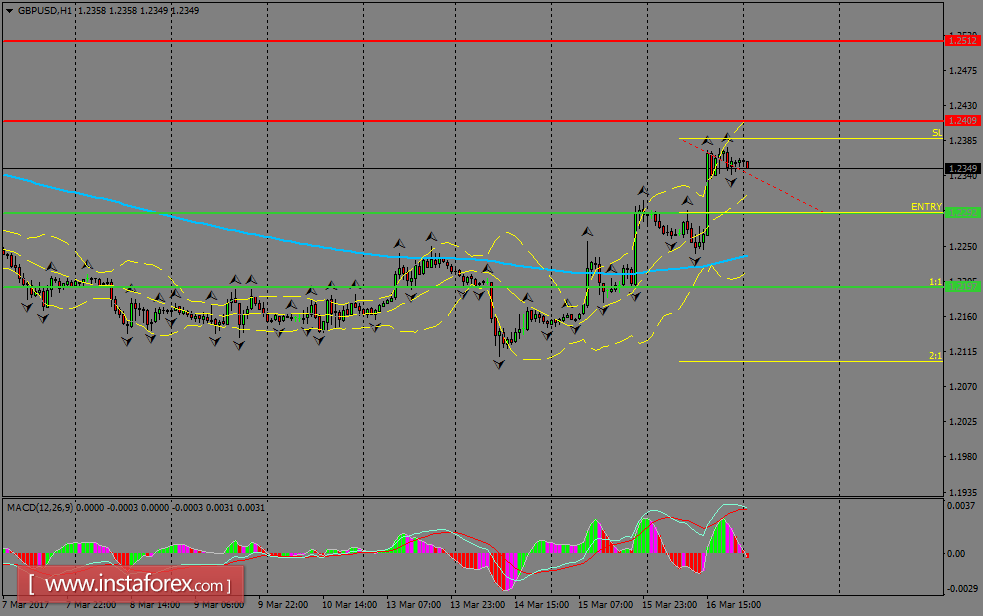
Task: Click the 1.2385 value on price axis
Action: click(x=963, y=141)
